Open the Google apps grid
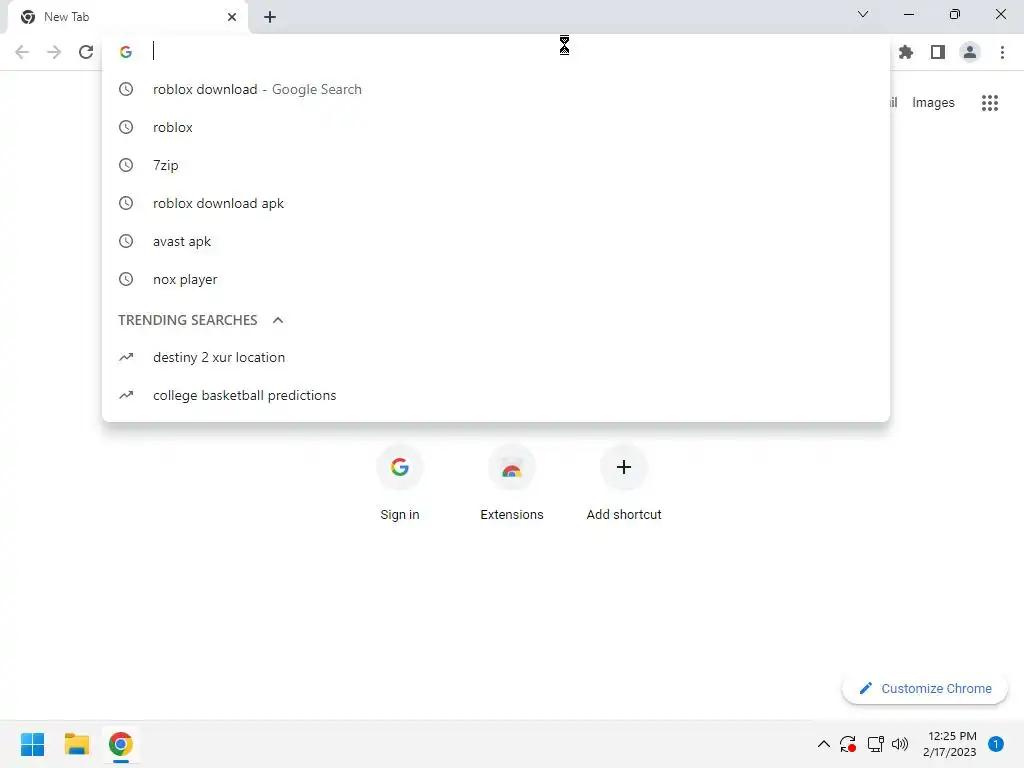 click(x=990, y=103)
